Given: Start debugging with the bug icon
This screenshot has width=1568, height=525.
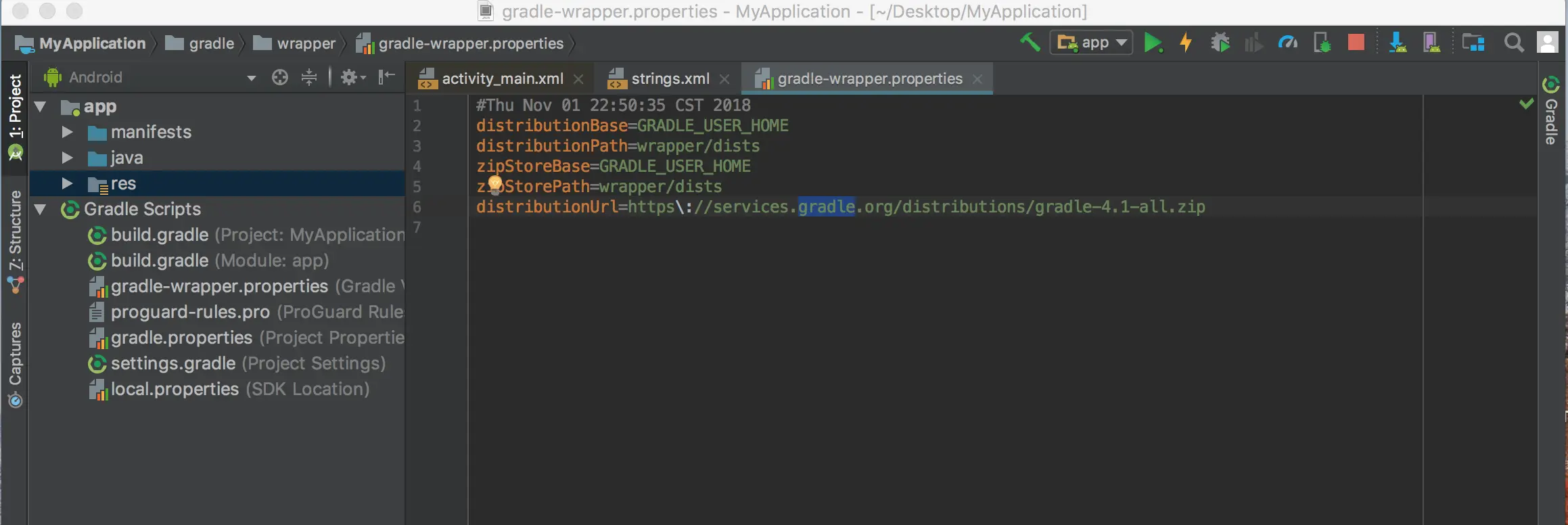Looking at the screenshot, I should pos(1220,43).
